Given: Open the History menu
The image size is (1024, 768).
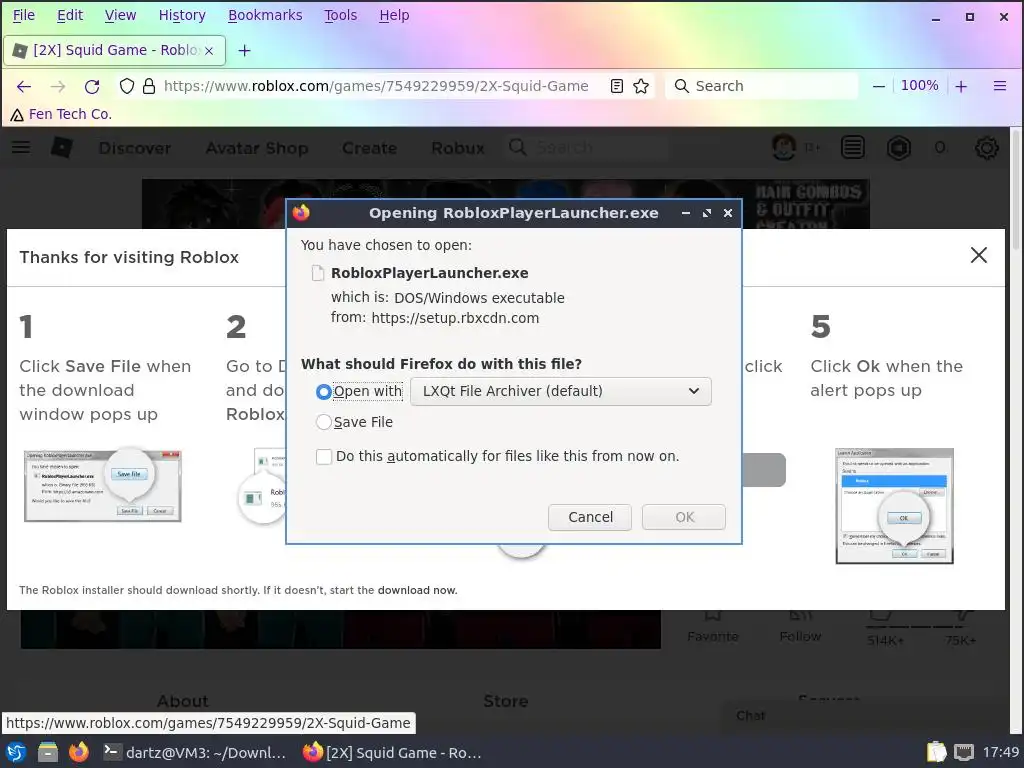Looking at the screenshot, I should pyautogui.click(x=182, y=15).
